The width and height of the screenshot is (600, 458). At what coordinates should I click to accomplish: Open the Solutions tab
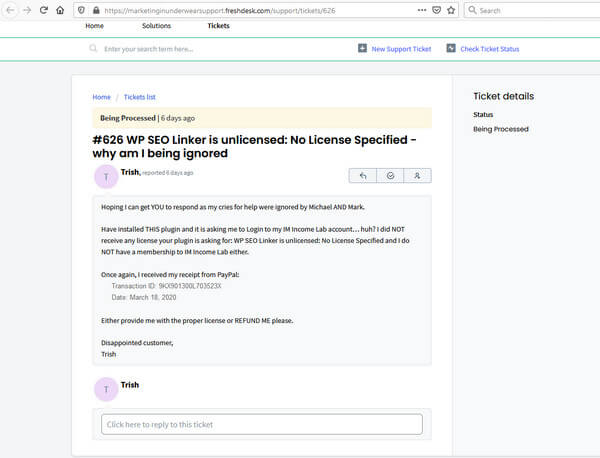click(x=157, y=26)
